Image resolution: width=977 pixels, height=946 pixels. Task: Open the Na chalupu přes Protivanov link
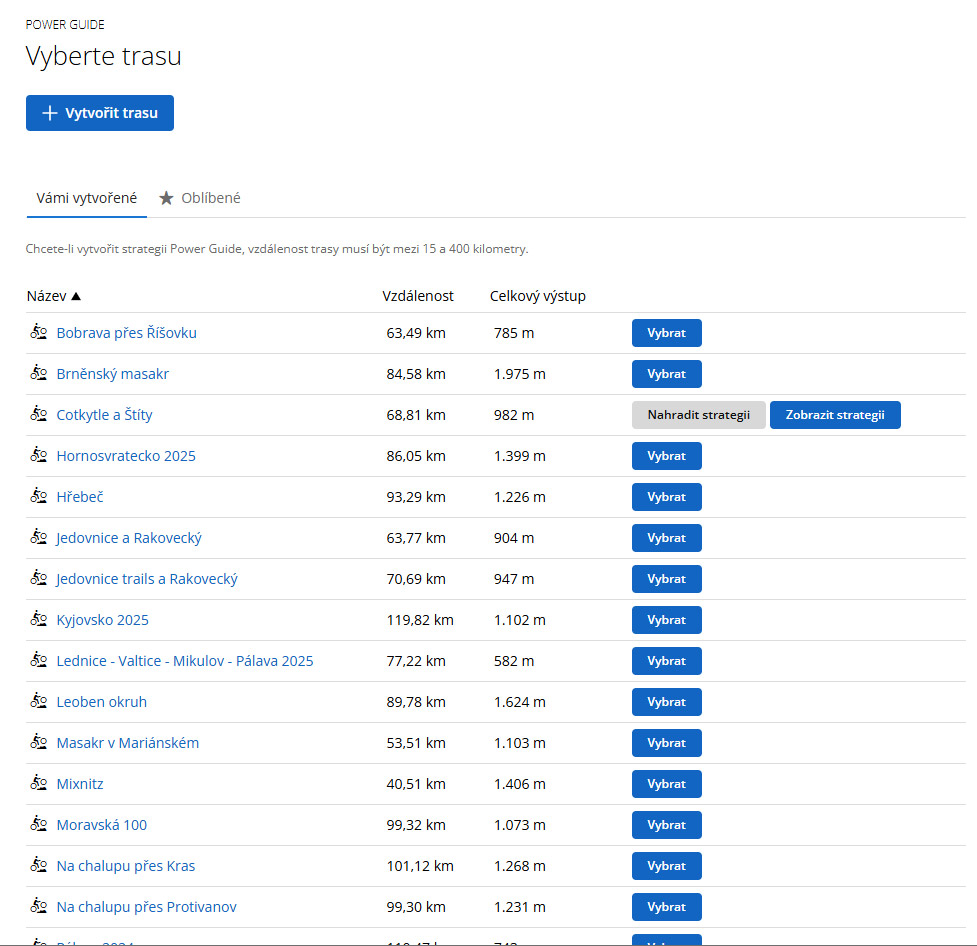pyautogui.click(x=146, y=907)
